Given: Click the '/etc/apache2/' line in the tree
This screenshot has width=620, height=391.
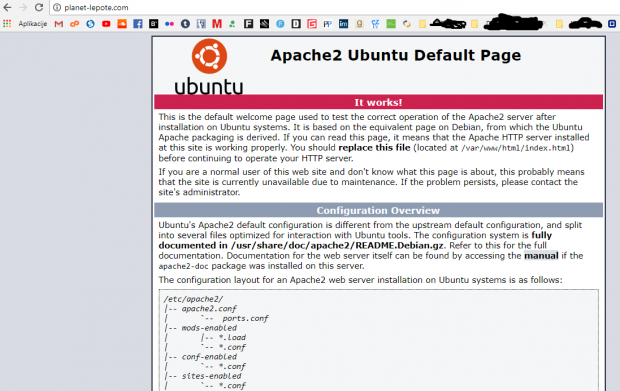Looking at the screenshot, I should click(193, 299).
